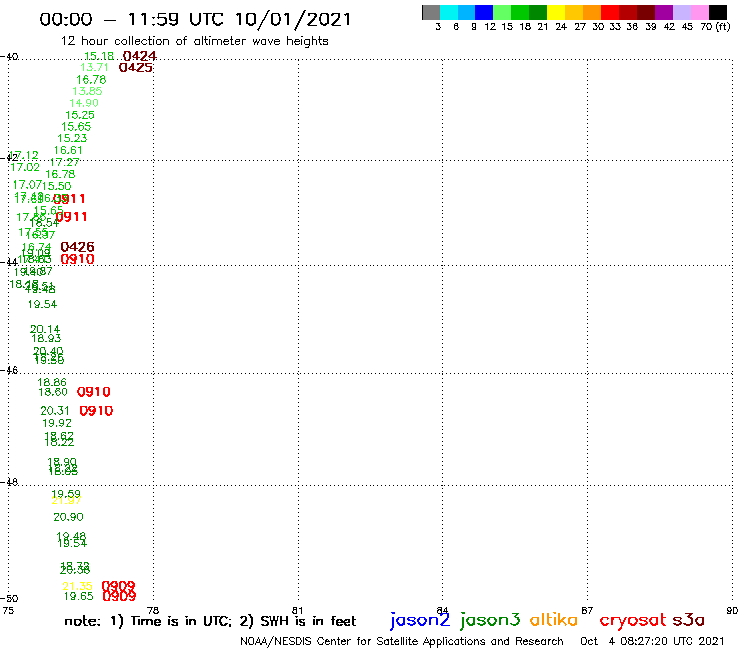Select the wave height value 20.31
The width and height of the screenshot is (740, 650).
pos(55,411)
